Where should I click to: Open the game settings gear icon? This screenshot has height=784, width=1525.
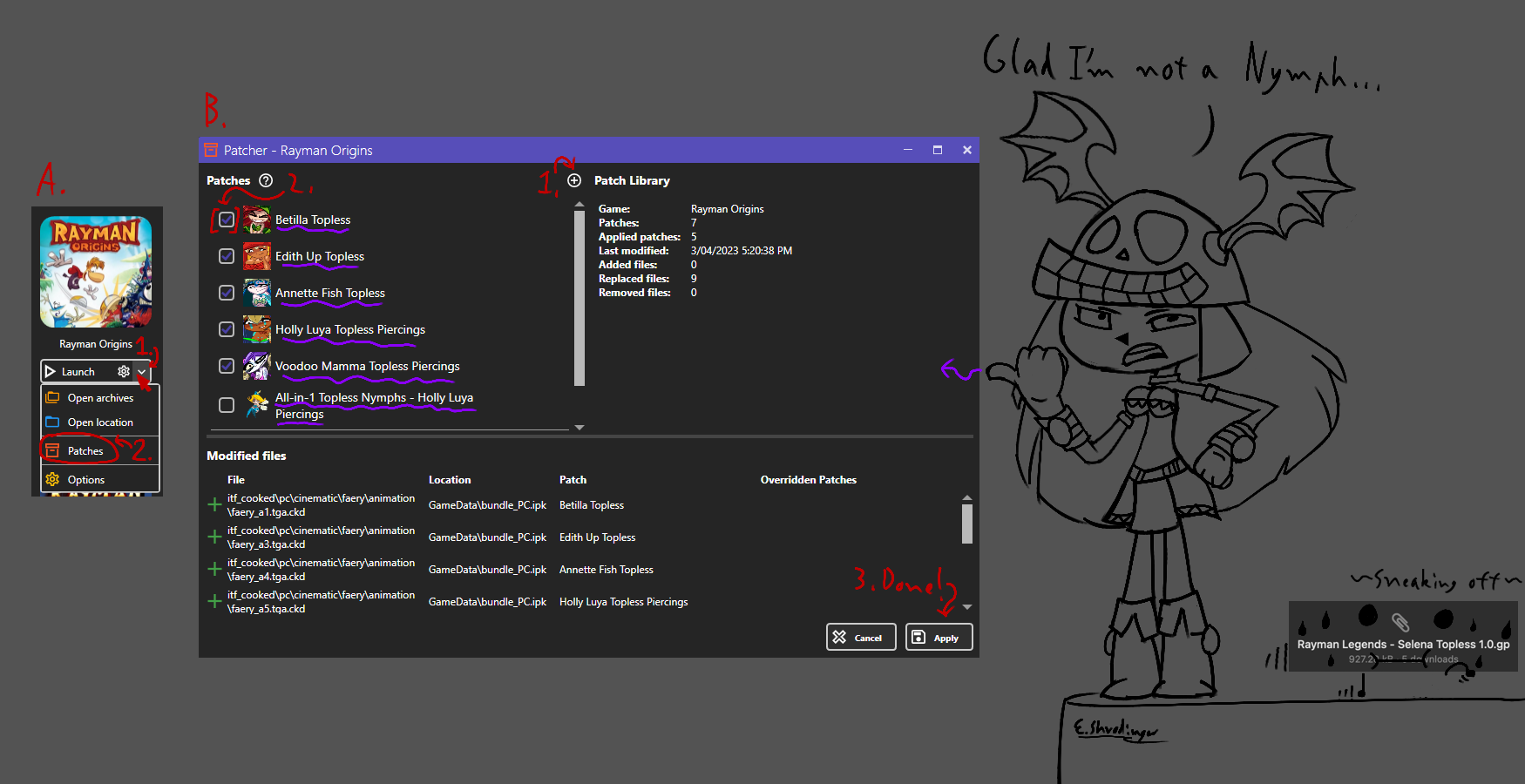point(124,371)
